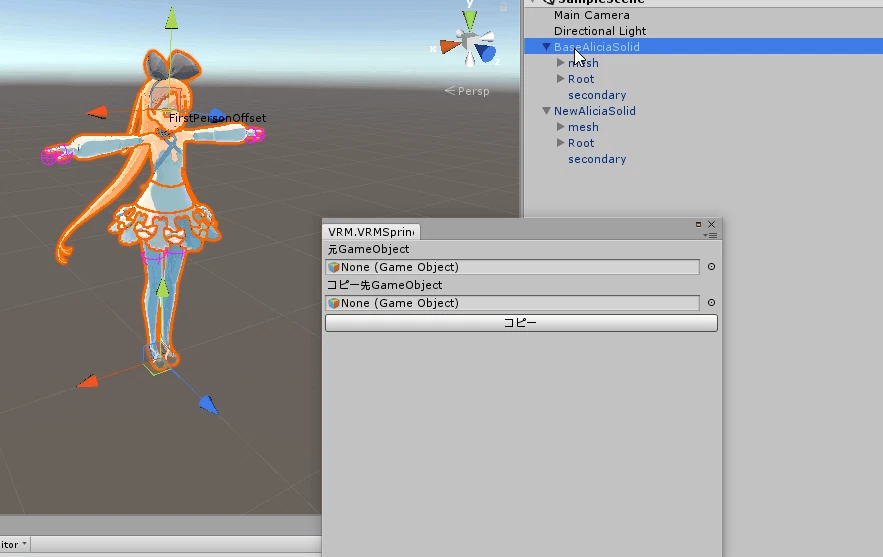Open the VRM window options menu
883x557 pixels.
tap(710, 235)
